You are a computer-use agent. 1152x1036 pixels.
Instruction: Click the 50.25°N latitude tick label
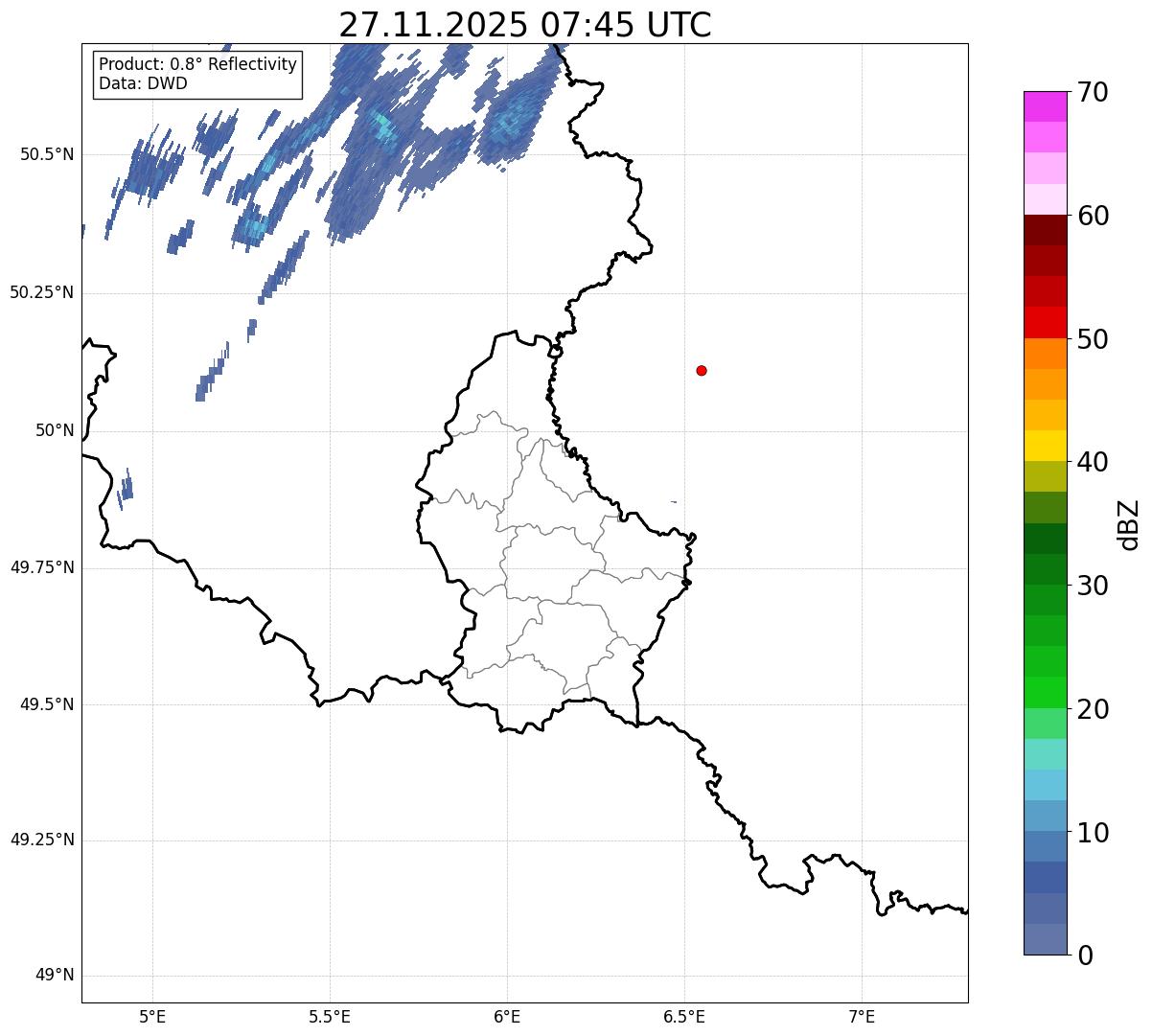(x=41, y=292)
